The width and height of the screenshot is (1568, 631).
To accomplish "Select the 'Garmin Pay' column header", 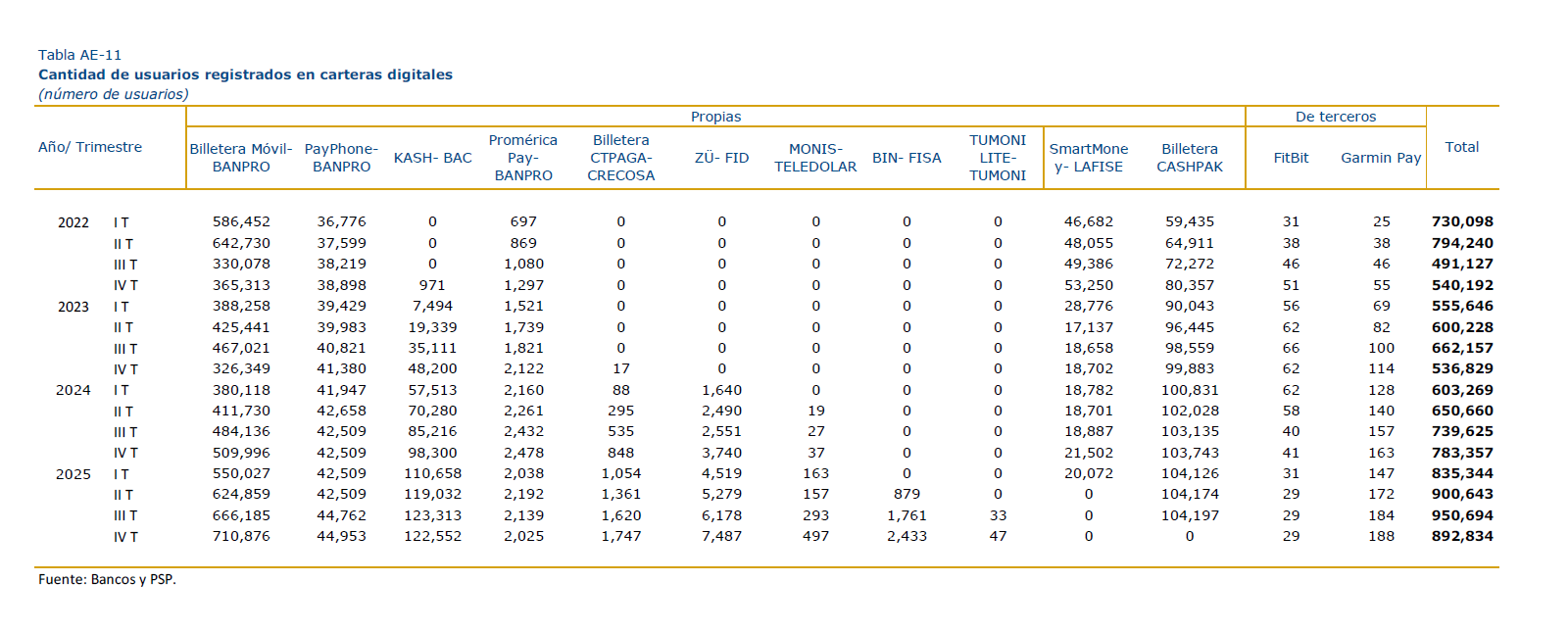I will click(x=1381, y=158).
